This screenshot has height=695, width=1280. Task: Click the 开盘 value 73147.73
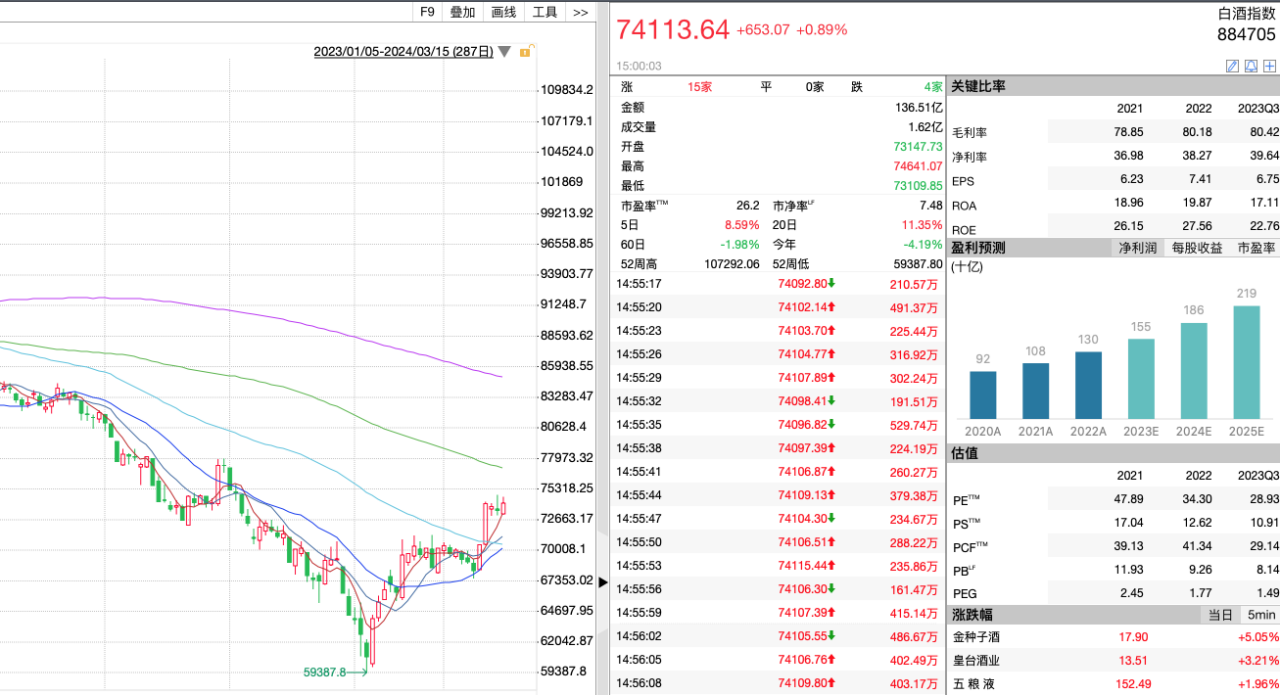pos(917,146)
